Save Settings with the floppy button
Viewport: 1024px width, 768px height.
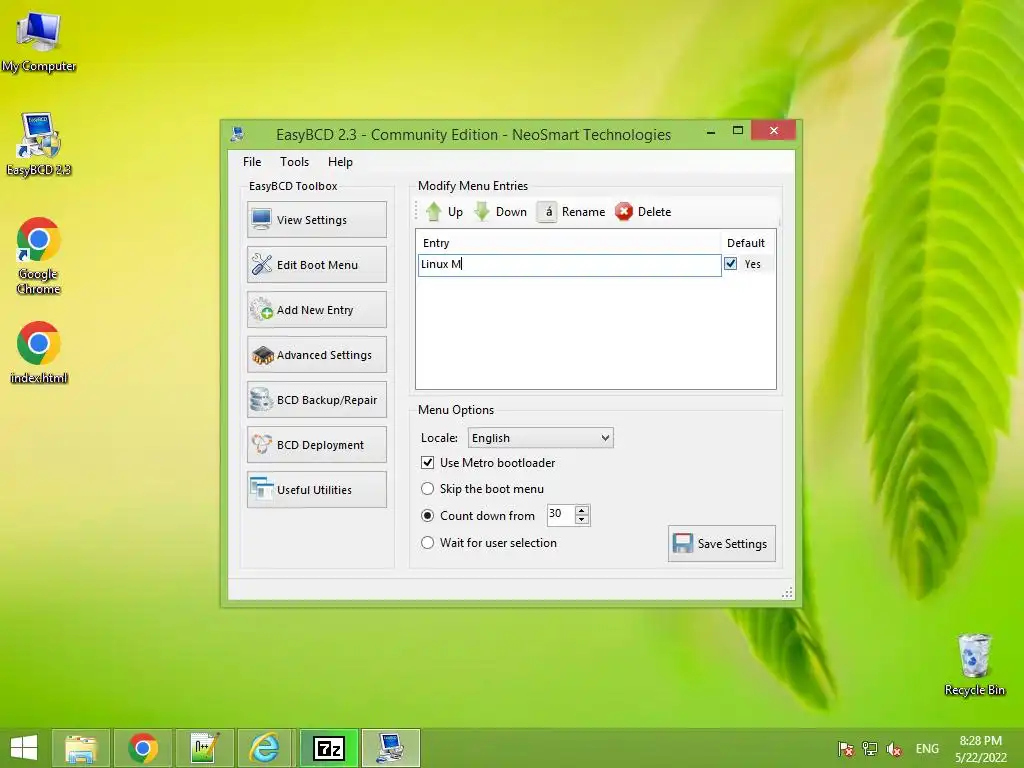[722, 543]
